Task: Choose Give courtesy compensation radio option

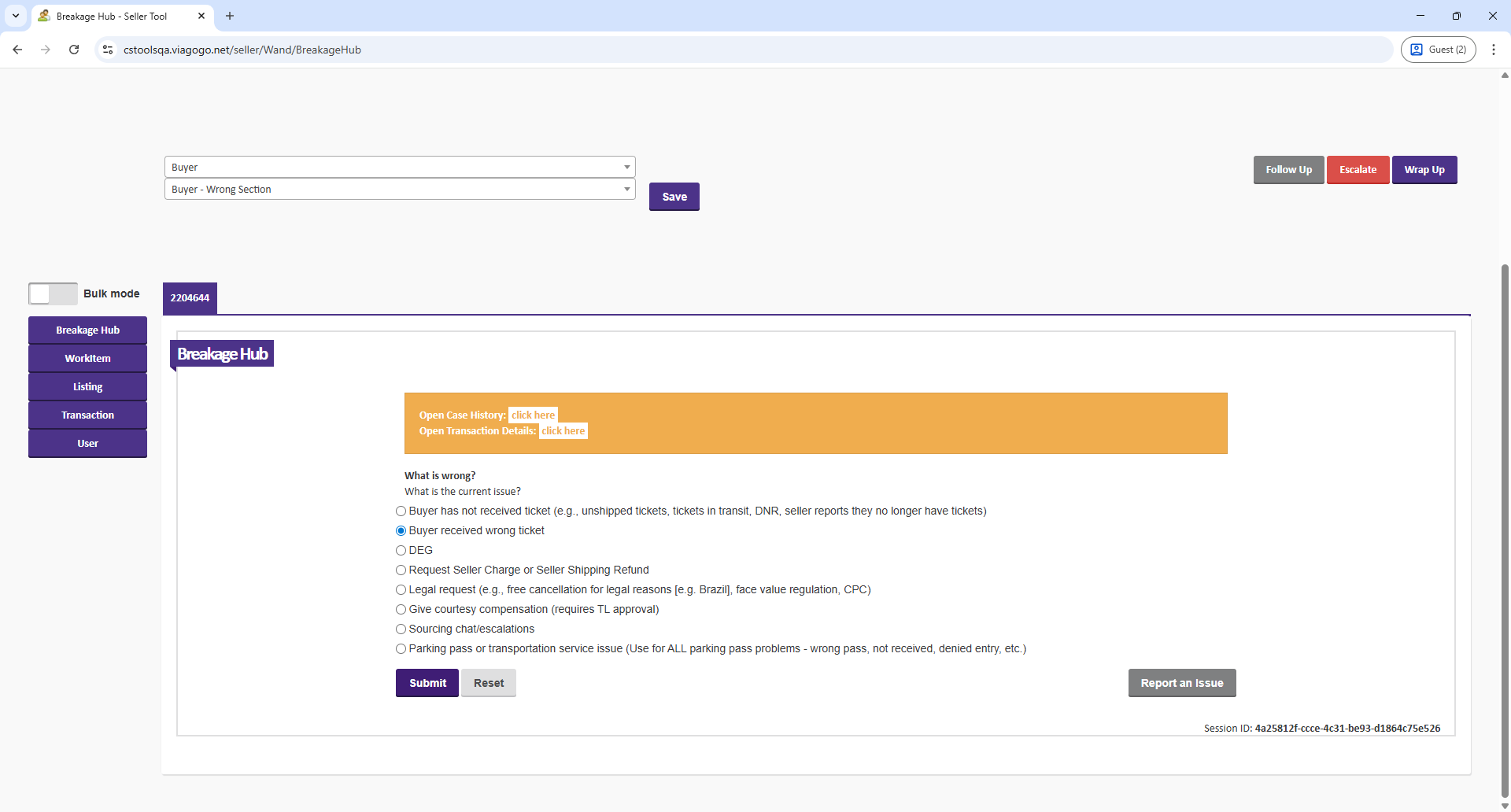Action: tap(401, 610)
